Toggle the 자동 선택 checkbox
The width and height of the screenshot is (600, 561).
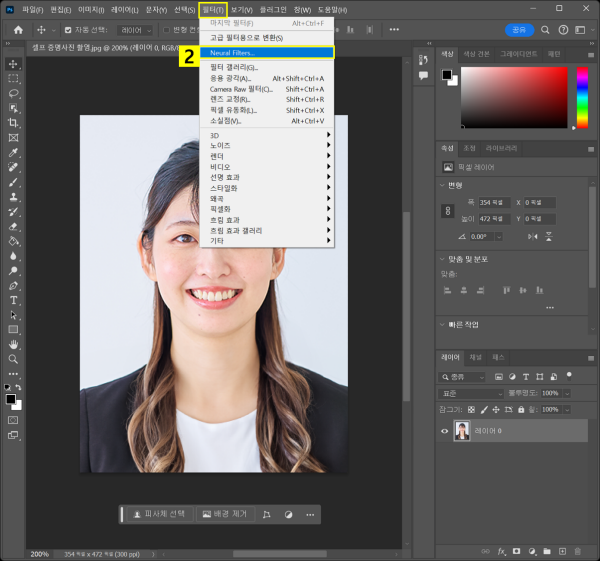(x=68, y=30)
